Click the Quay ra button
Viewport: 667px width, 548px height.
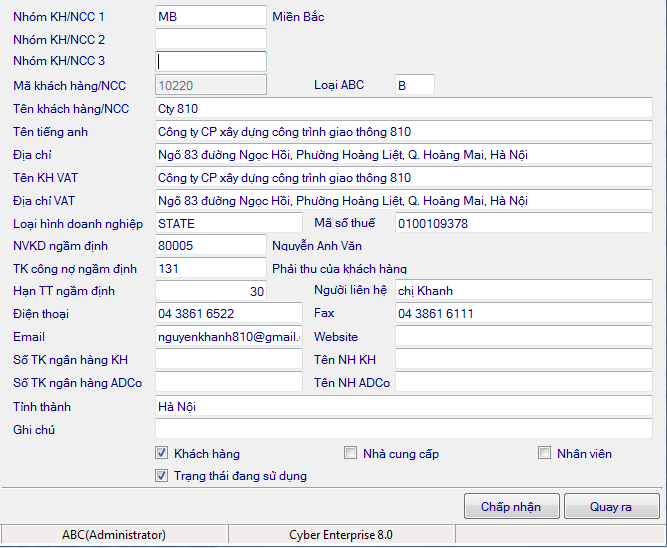point(611,506)
